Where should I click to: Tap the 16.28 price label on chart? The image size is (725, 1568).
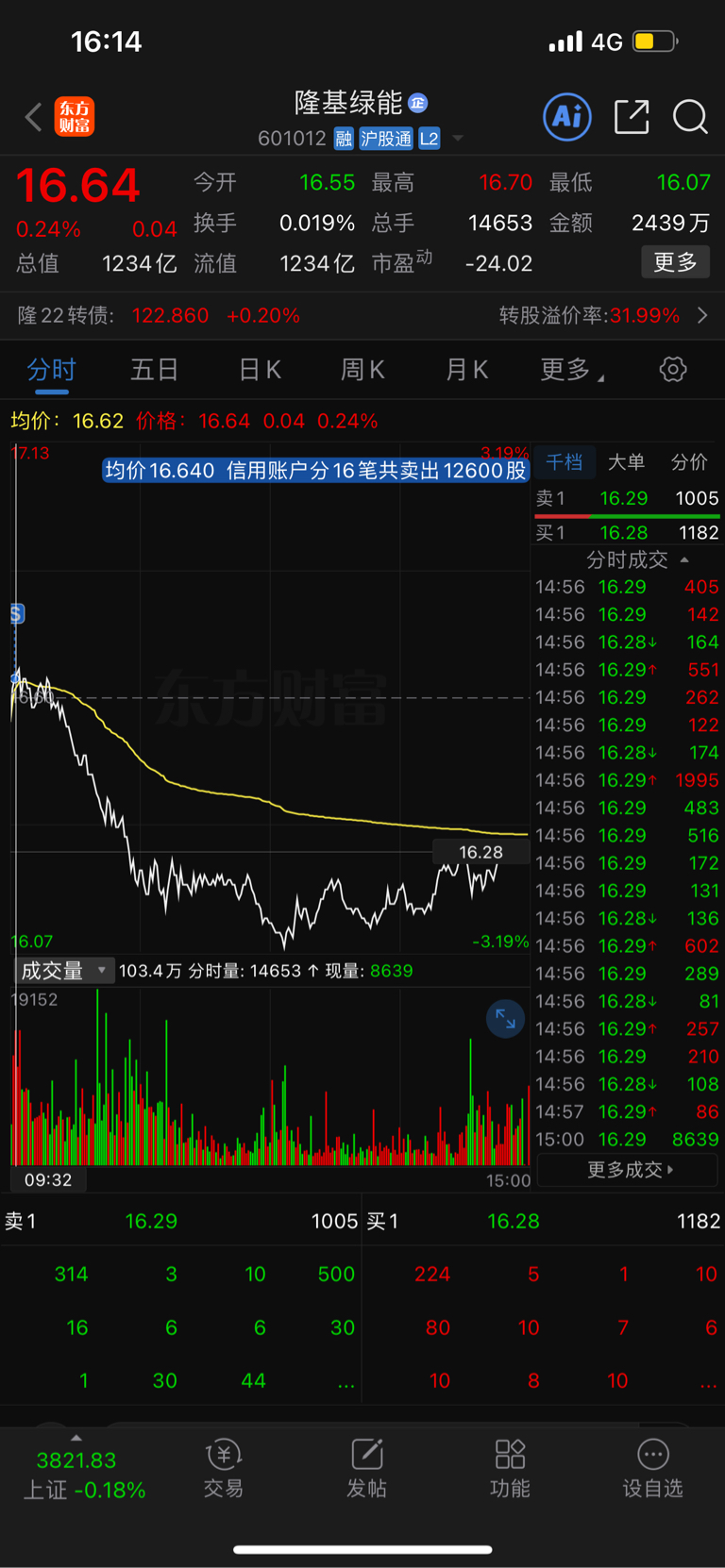481,852
